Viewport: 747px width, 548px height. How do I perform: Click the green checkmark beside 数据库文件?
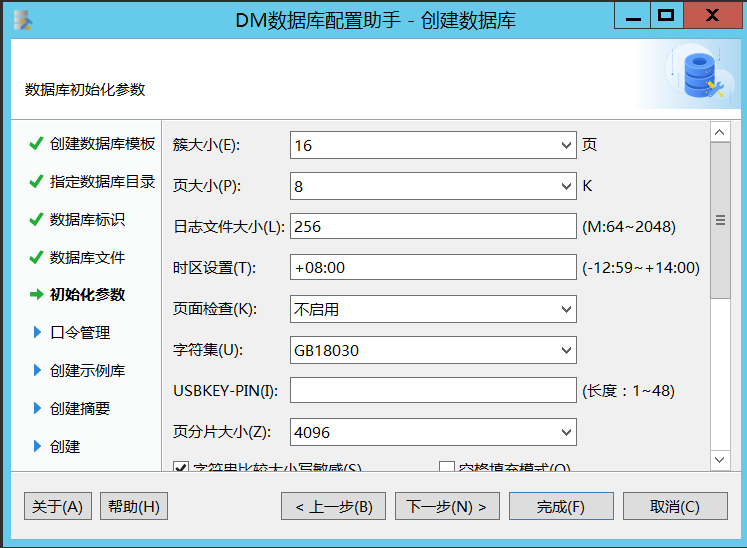(36, 257)
